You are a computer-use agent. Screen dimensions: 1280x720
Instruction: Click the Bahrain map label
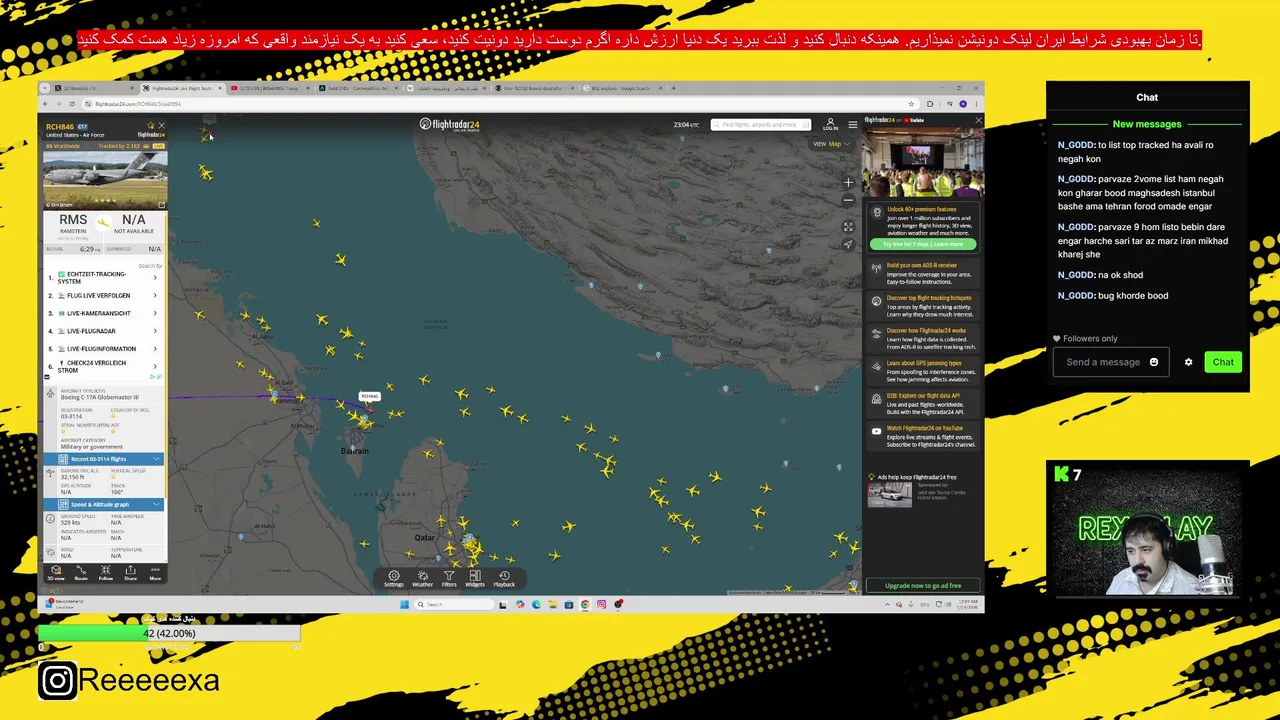coord(355,451)
